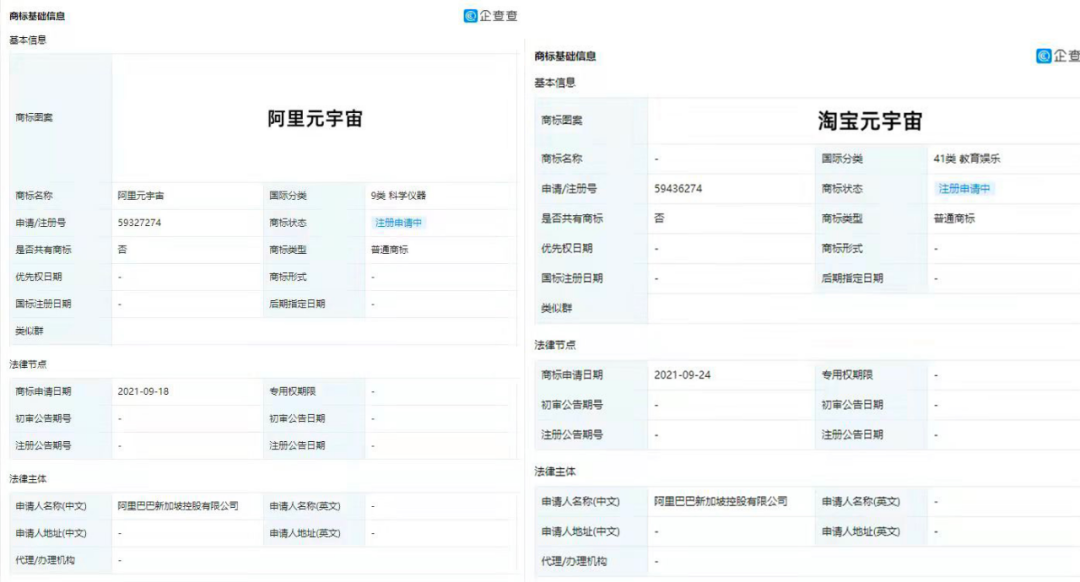Select the 9类 科学仪器 classification value

tap(398, 196)
